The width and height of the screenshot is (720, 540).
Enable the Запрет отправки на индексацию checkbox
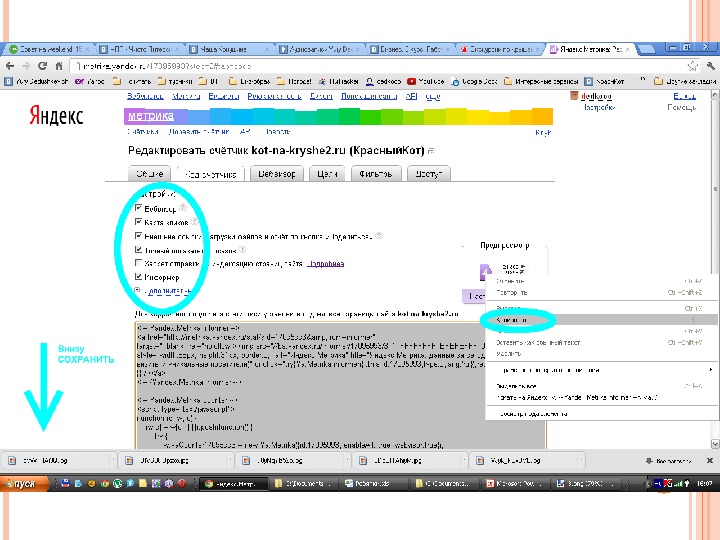138,263
